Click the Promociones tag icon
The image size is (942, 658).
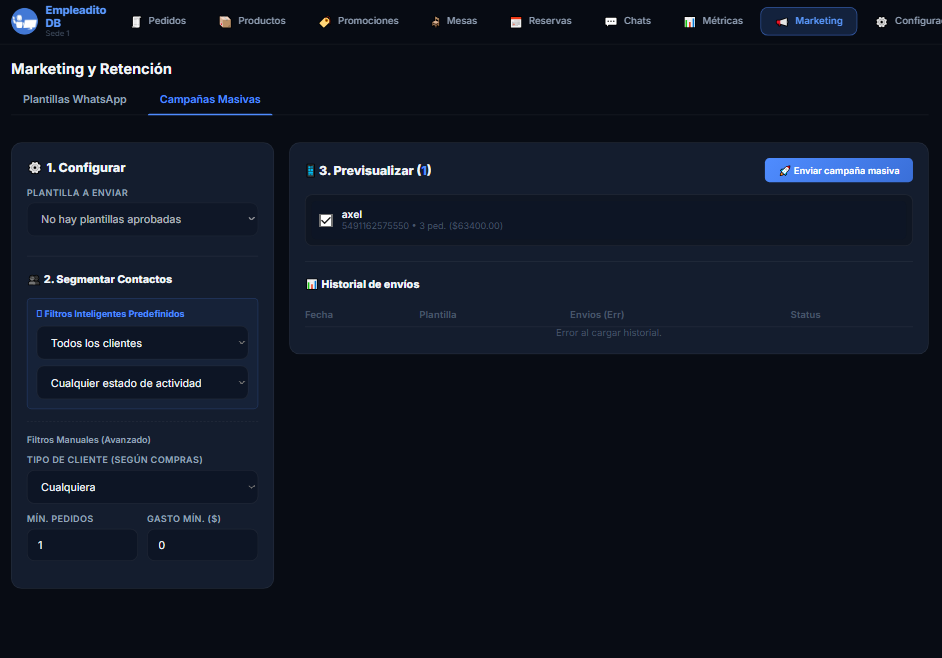click(x=324, y=22)
